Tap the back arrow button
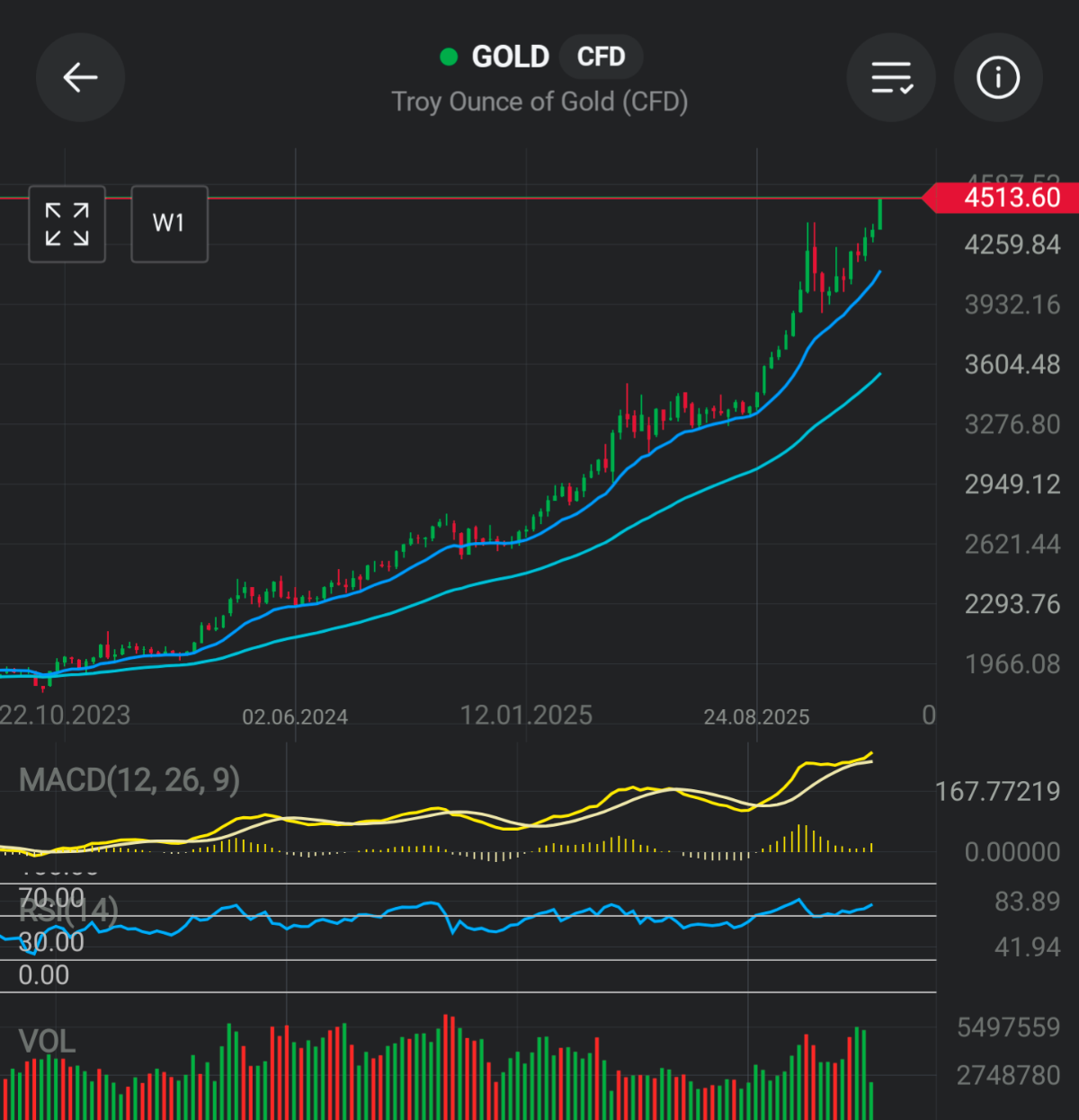Image resolution: width=1079 pixels, height=1120 pixels. (x=80, y=78)
